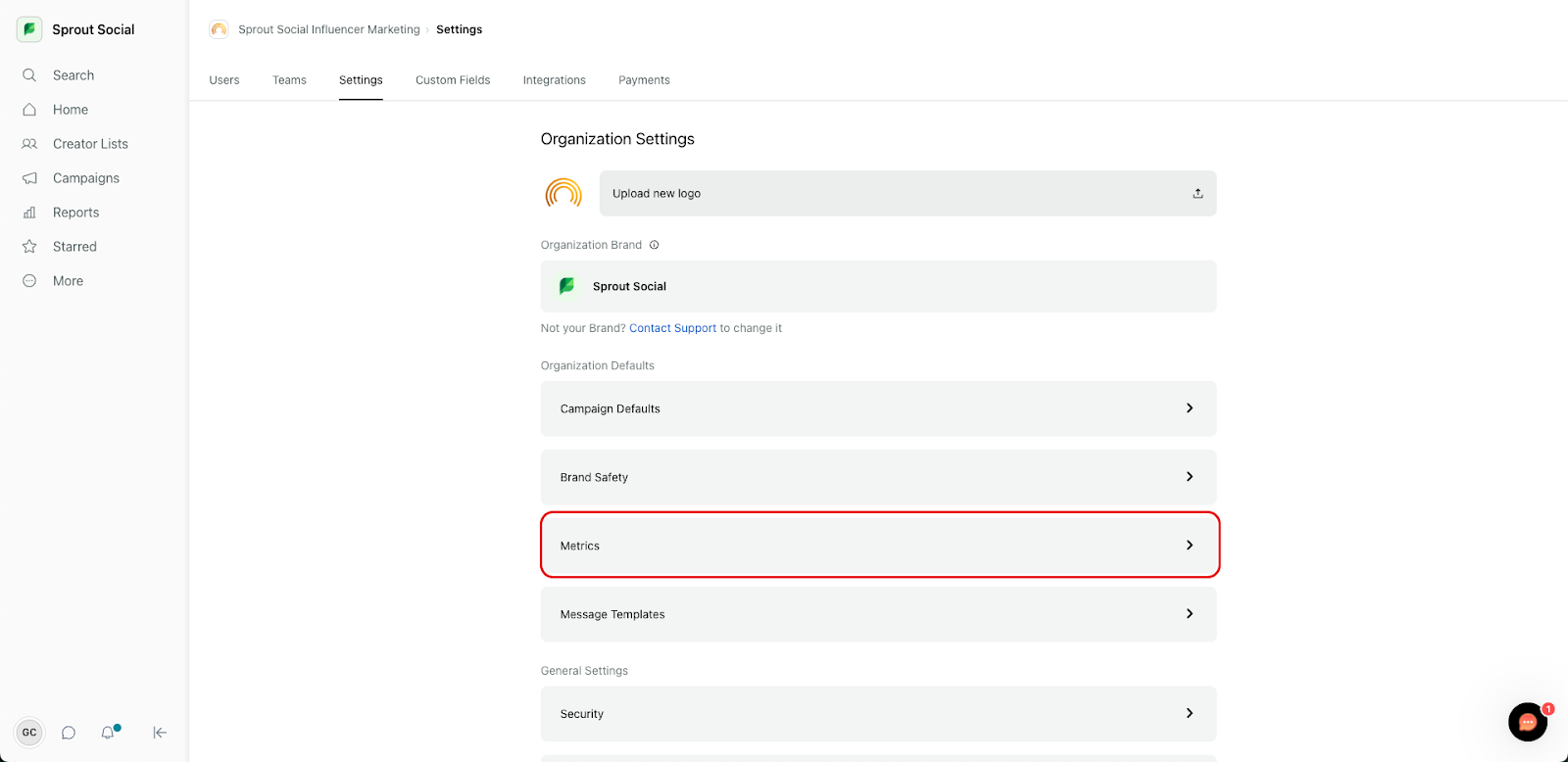Viewport: 1568px width, 762px height.
Task: Click the Creator Lists people icon
Action: coord(29,144)
